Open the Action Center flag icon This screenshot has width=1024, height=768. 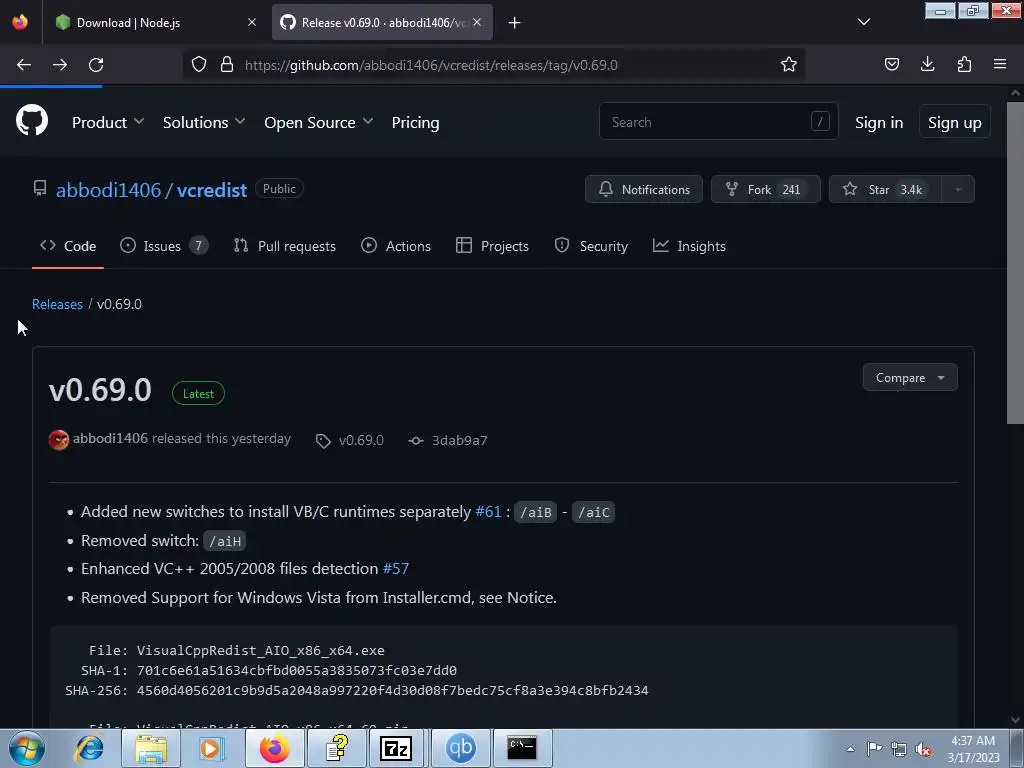click(874, 749)
